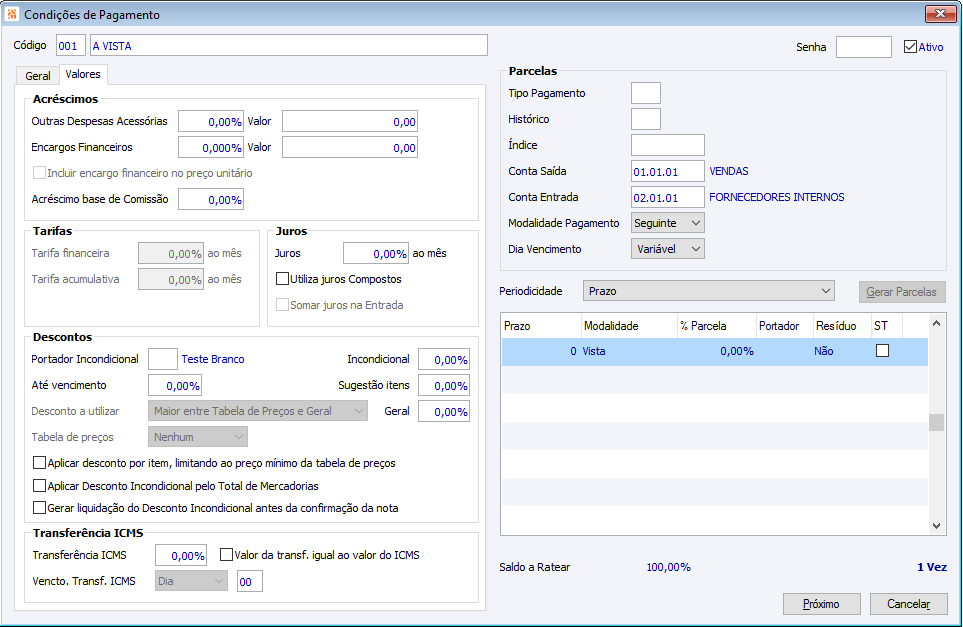
Task: Open Dia Vencimento dropdown
Action: (668, 249)
